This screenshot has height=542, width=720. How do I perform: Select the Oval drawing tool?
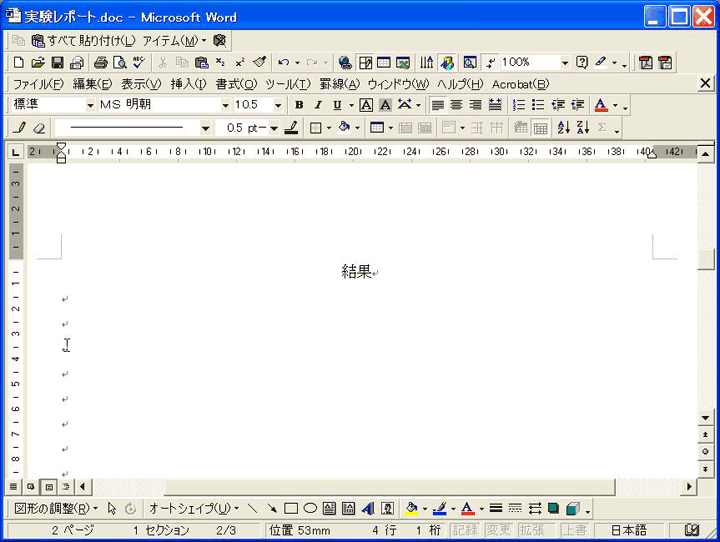pos(310,508)
